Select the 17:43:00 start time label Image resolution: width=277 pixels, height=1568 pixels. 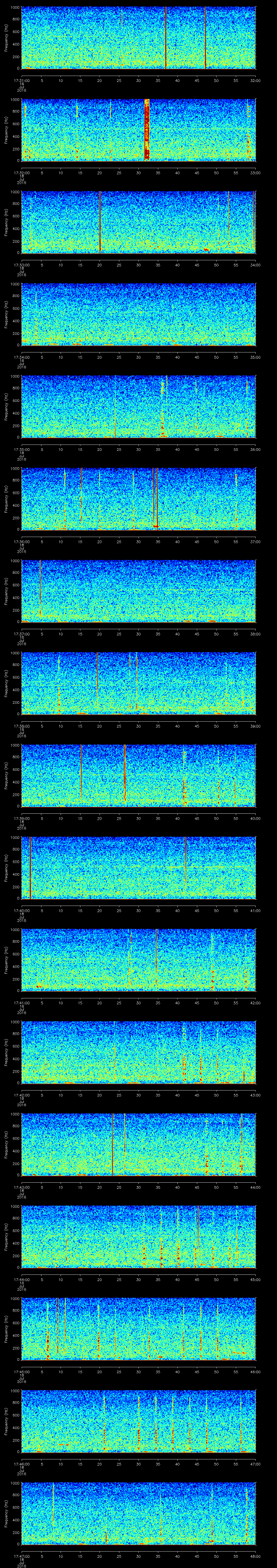pos(21,1187)
